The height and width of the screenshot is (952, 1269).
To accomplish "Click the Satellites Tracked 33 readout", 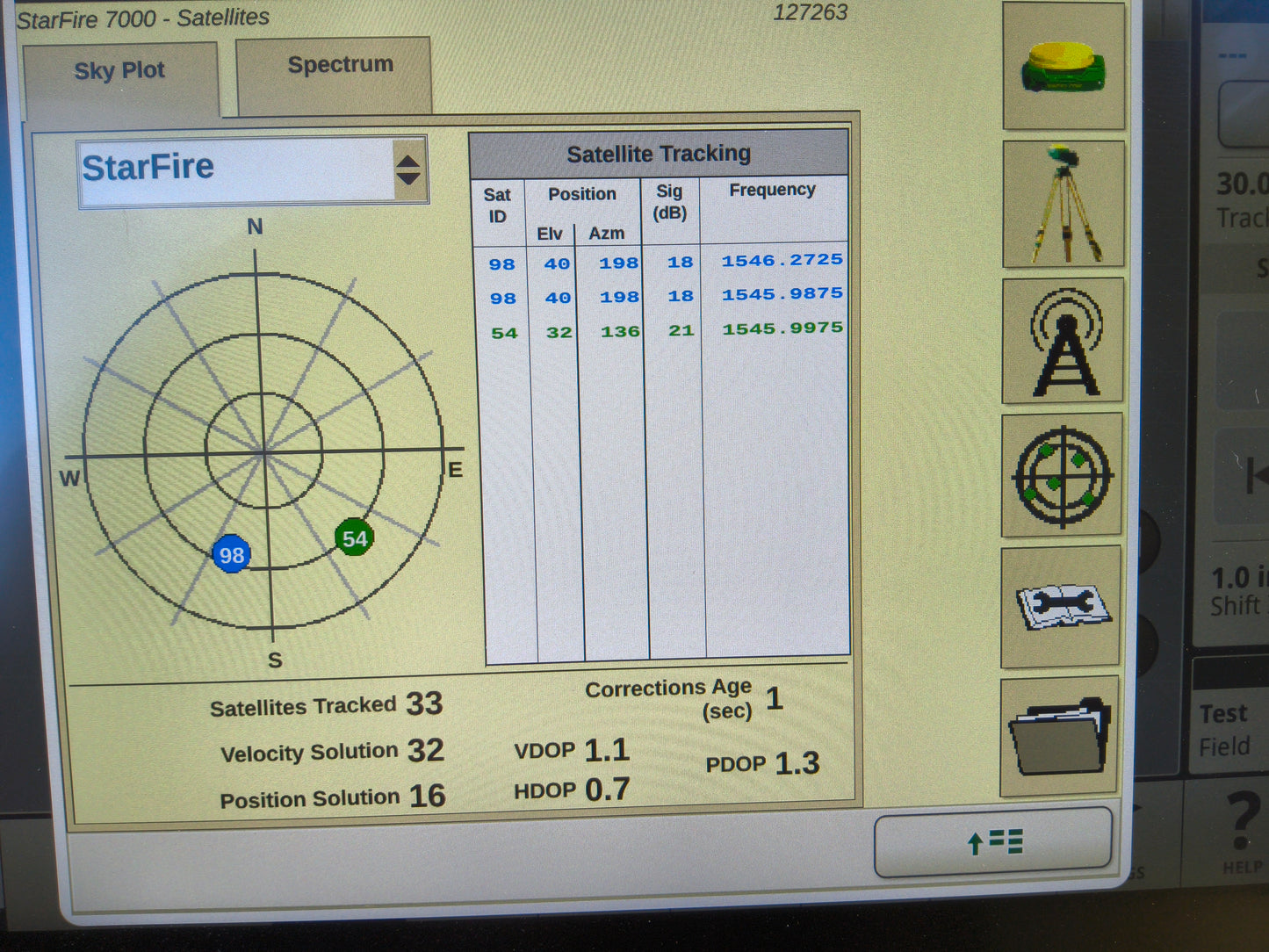I will (x=327, y=703).
